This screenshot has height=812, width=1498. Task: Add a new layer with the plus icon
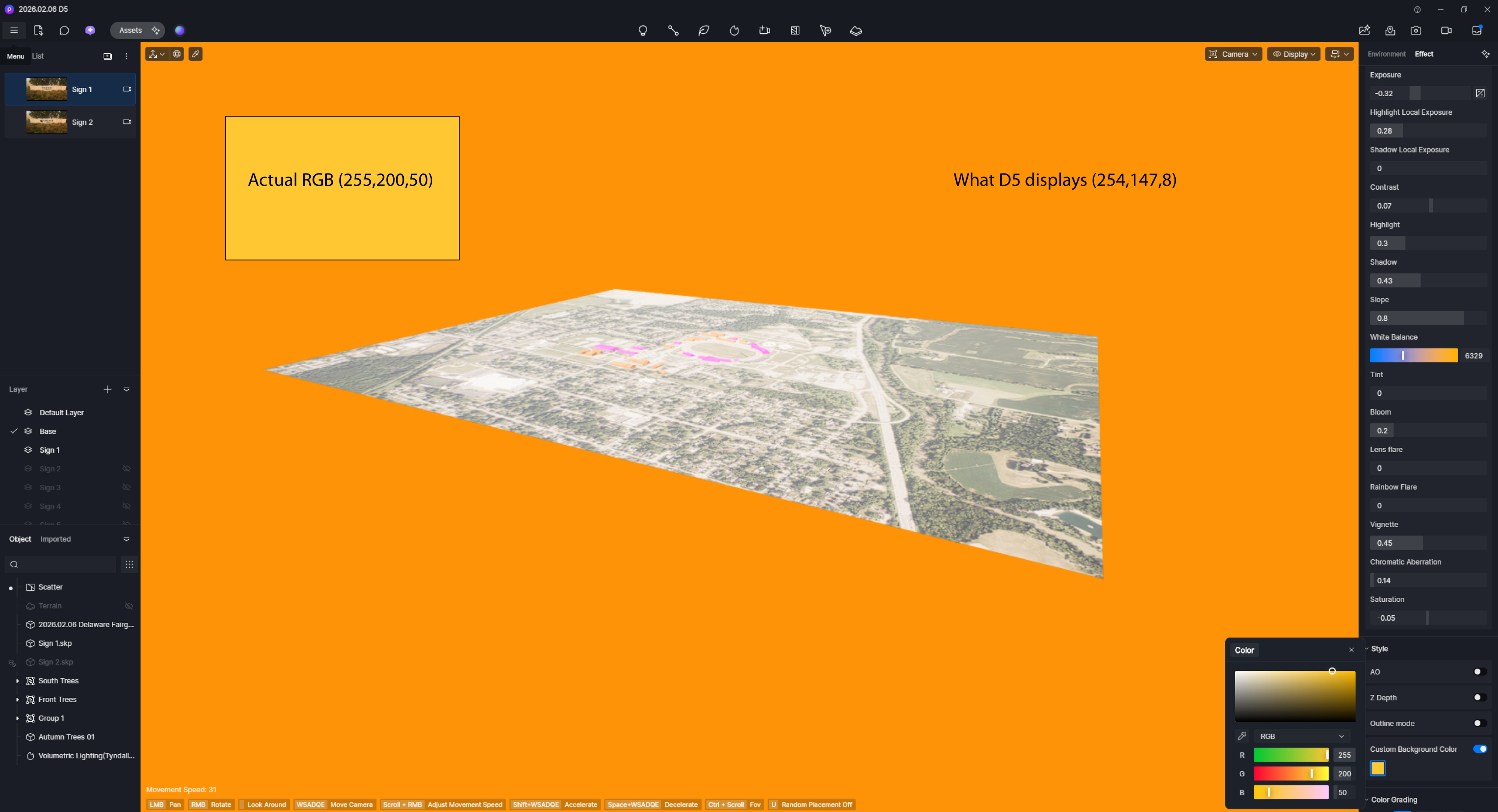pos(108,389)
